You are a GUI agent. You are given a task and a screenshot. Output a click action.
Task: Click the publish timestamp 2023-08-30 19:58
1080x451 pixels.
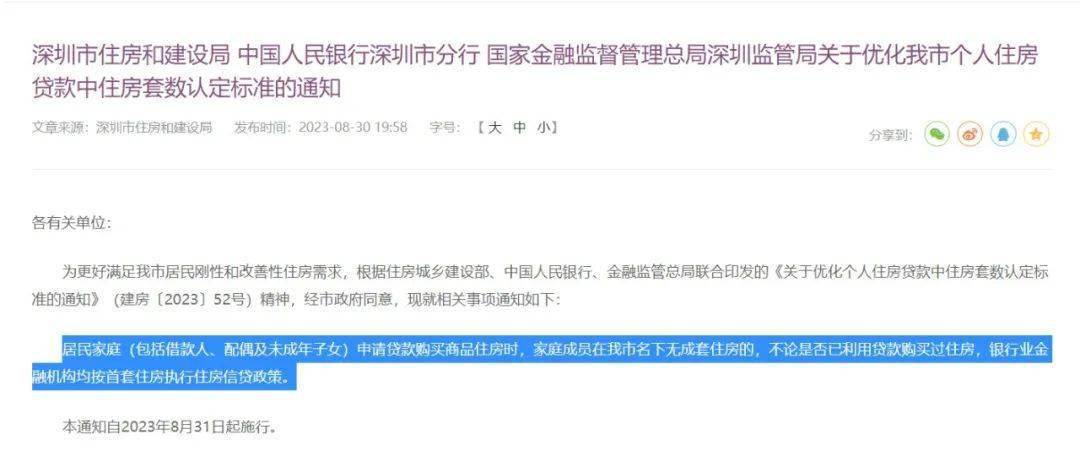coord(353,127)
